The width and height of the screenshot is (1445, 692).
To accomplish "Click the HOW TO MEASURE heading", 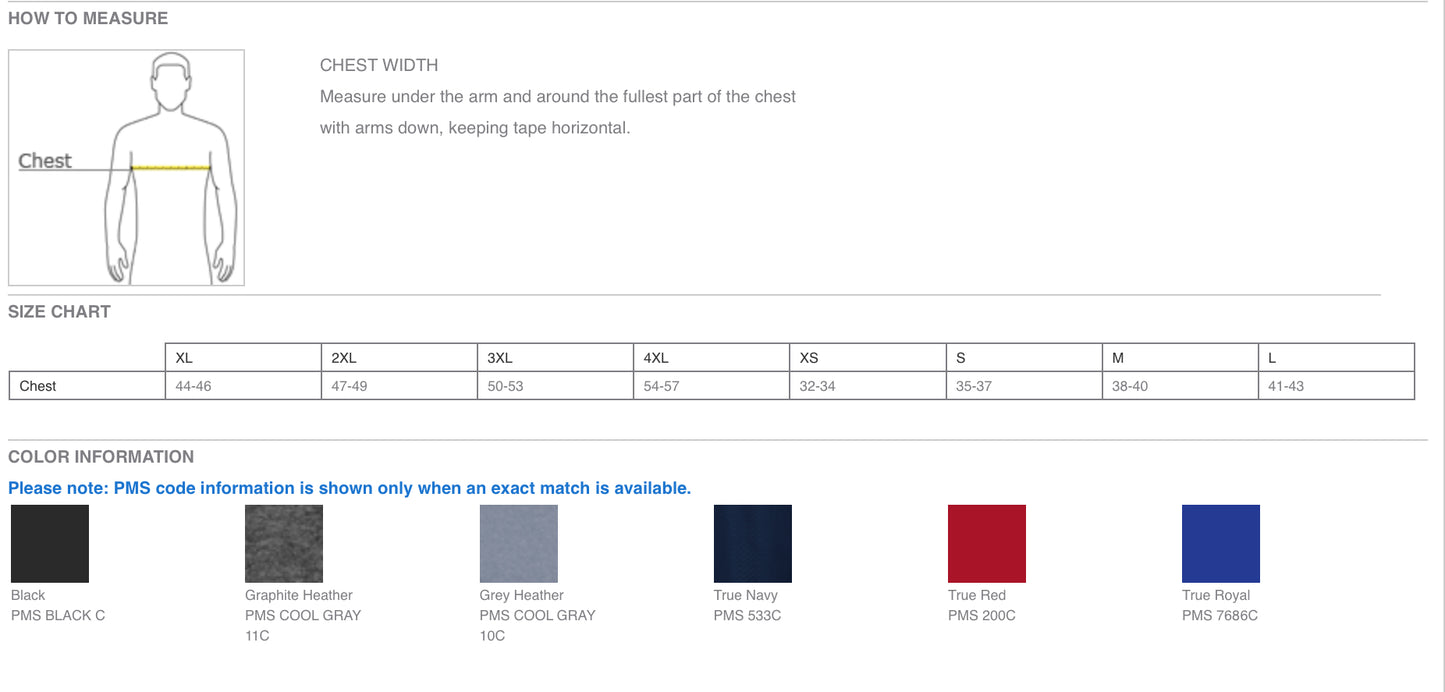I will pyautogui.click(x=88, y=18).
